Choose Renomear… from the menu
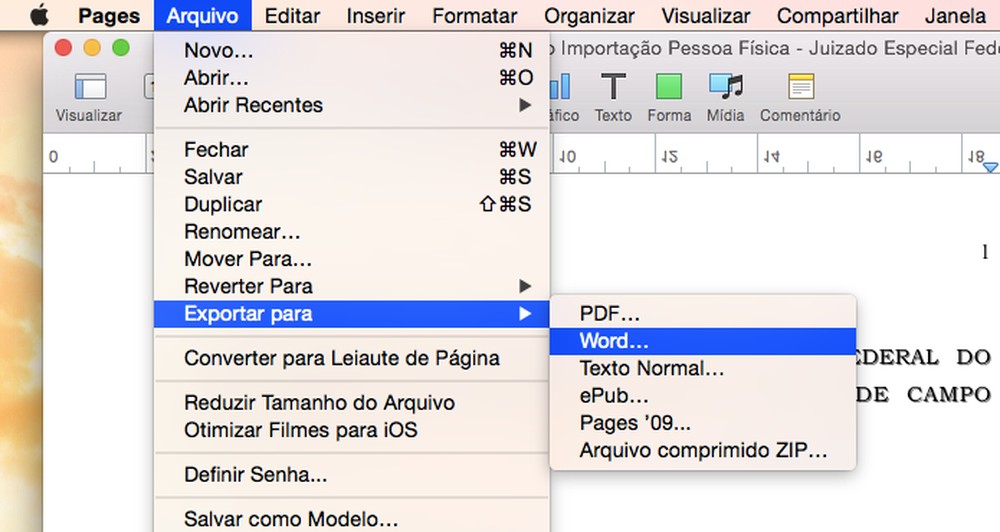Image resolution: width=1000 pixels, height=532 pixels. 351,232
